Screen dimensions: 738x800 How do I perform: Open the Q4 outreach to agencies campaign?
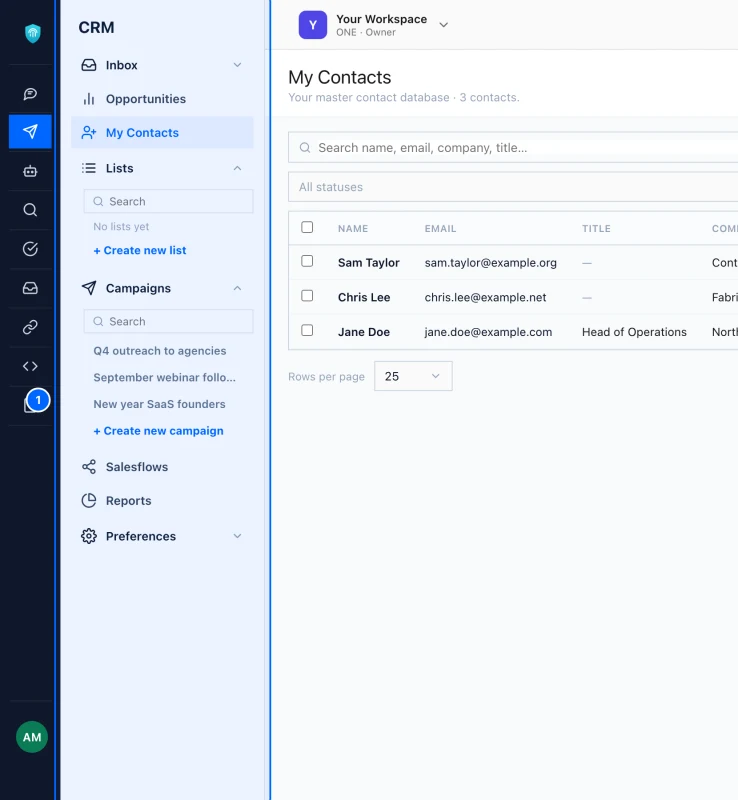click(x=160, y=351)
